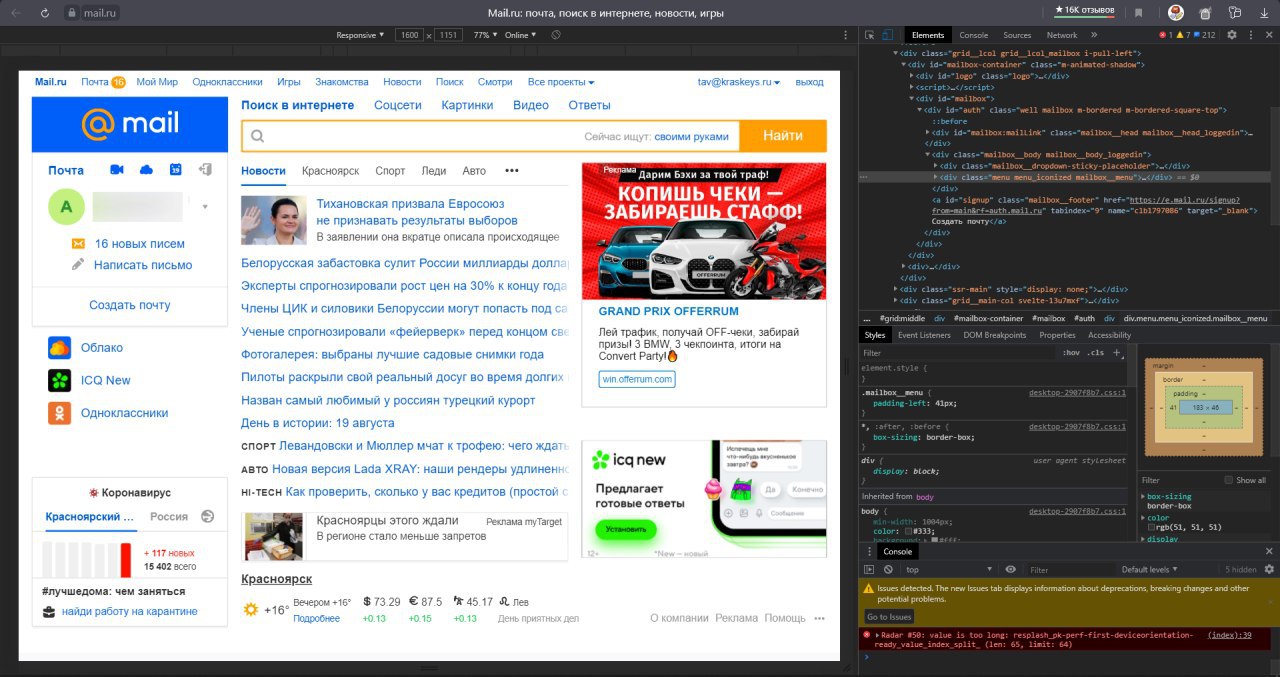Image resolution: width=1280 pixels, height=677 pixels.
Task: Clear the console with the ban icon
Action: coord(888,569)
